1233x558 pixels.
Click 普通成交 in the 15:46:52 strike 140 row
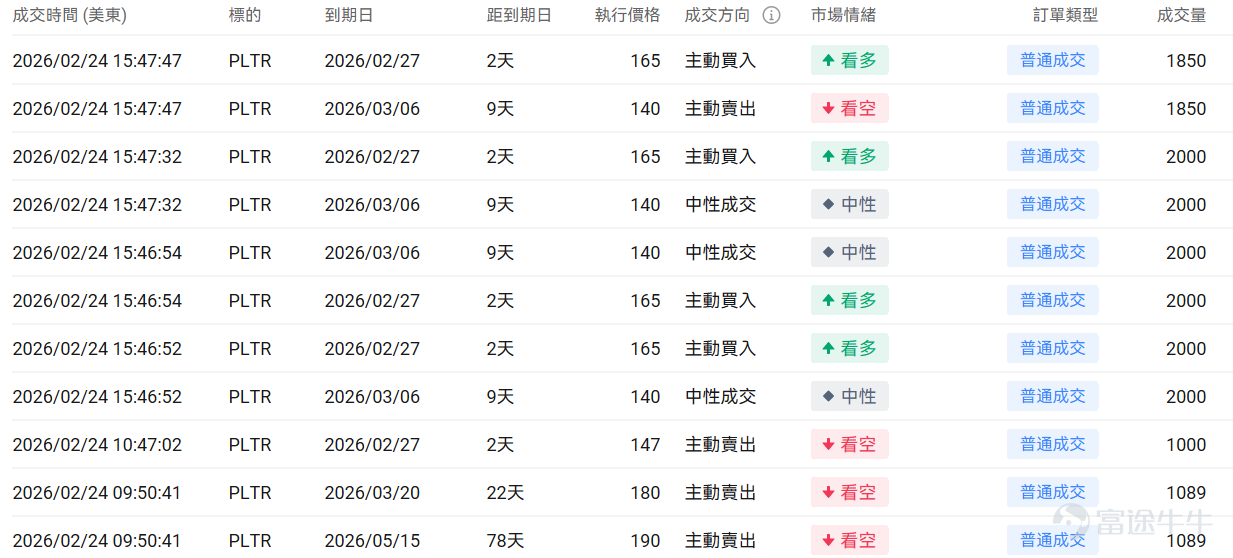1053,396
